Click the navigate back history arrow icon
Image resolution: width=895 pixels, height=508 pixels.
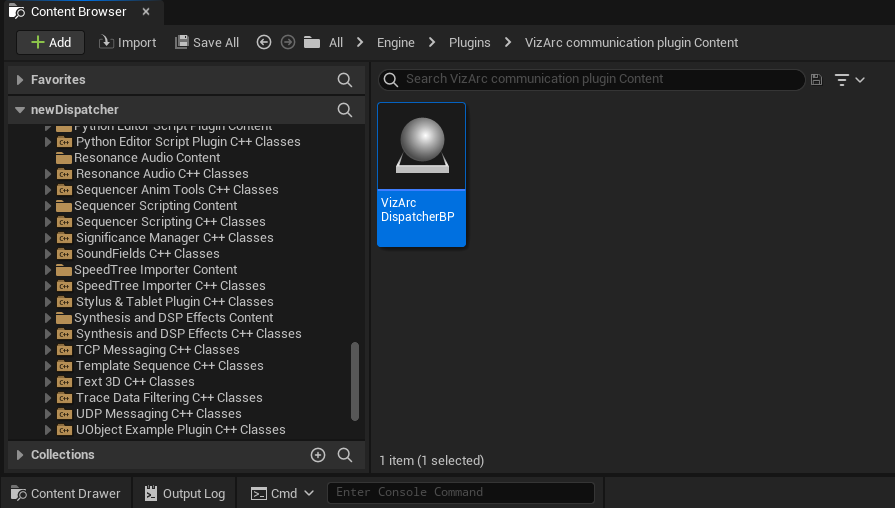click(x=264, y=42)
